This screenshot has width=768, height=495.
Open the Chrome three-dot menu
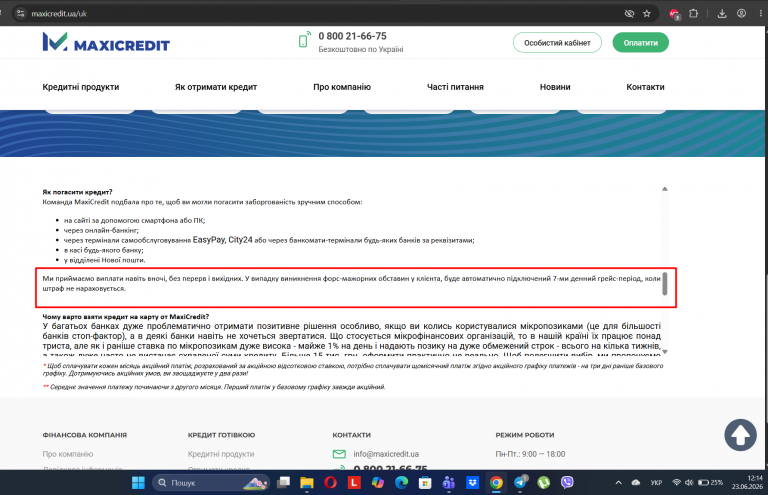click(760, 14)
